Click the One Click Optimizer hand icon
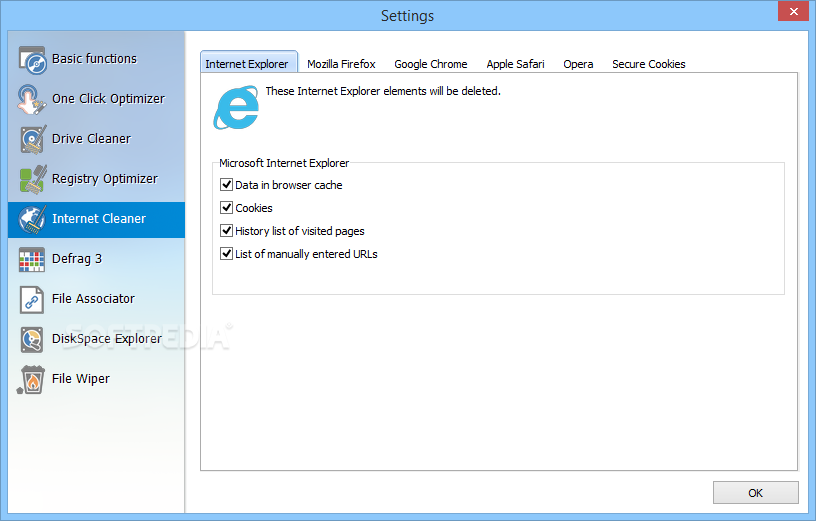Image resolution: width=816 pixels, height=521 pixels. point(31,99)
